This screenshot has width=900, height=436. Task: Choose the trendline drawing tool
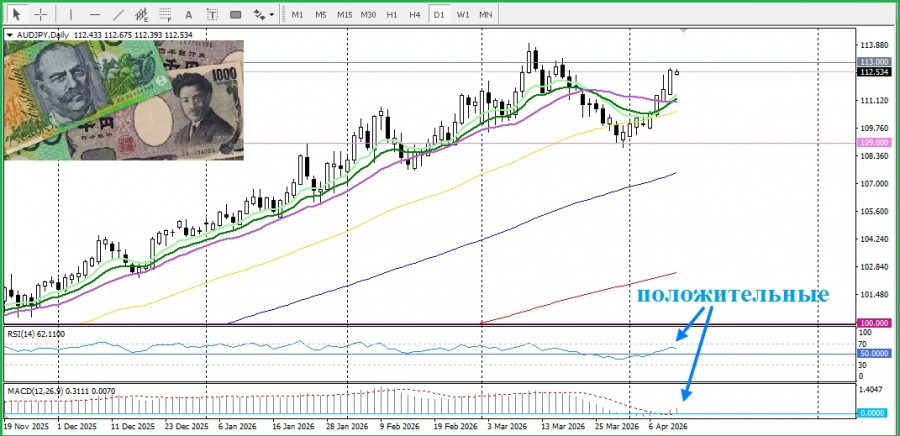(x=118, y=15)
